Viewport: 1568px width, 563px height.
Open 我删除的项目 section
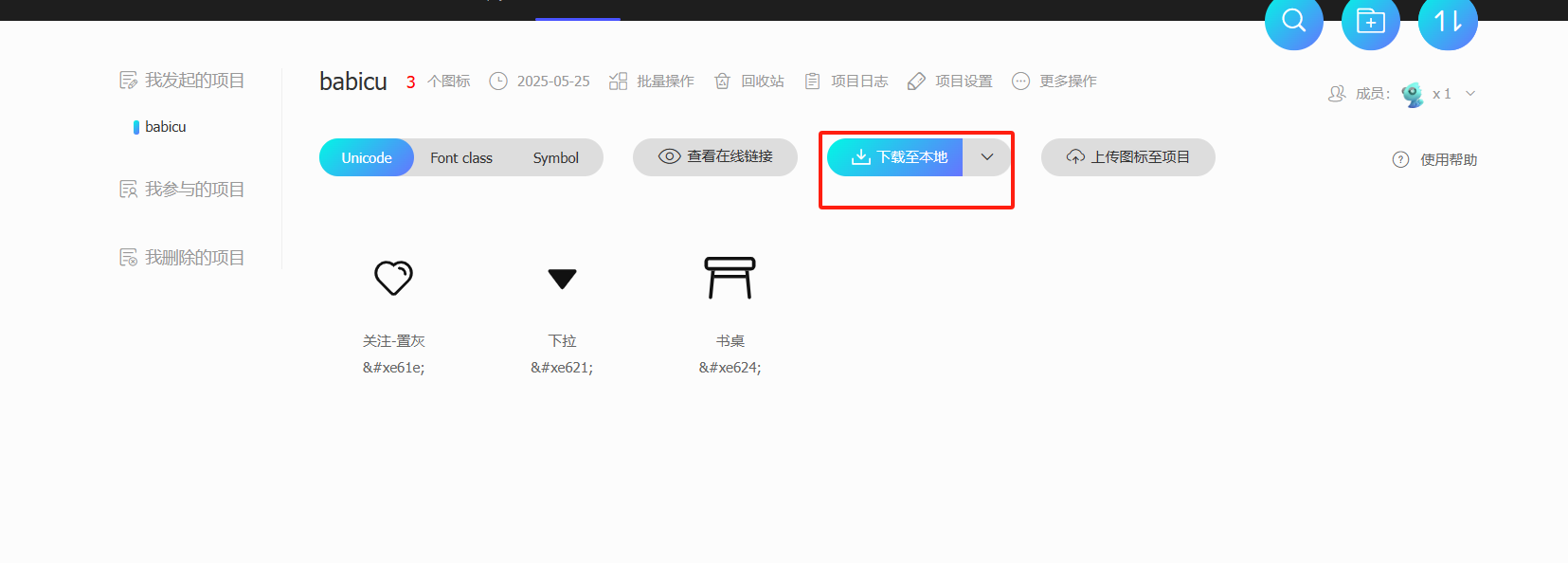click(182, 258)
